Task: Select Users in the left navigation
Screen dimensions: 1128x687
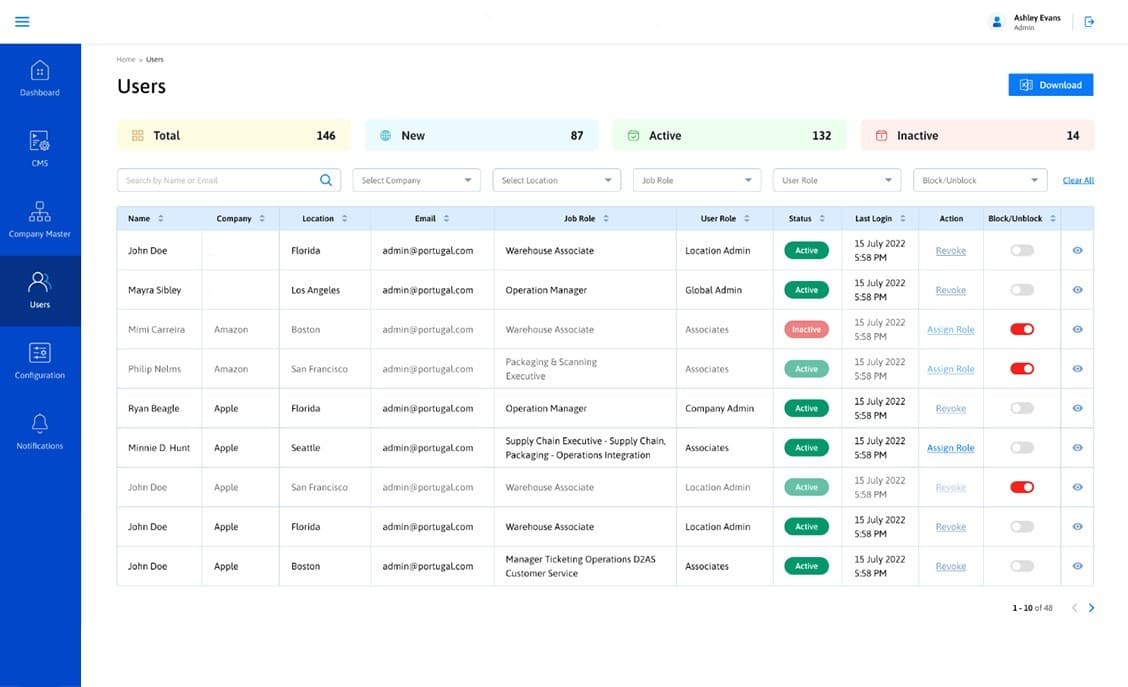Action: 40,289
